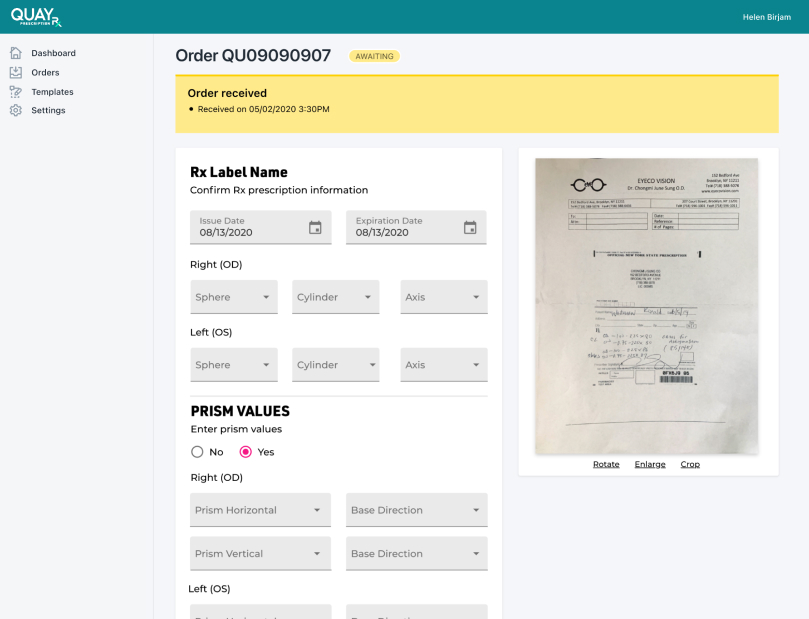Open the right eye Sphere dropdown
The width and height of the screenshot is (809, 619).
233,296
